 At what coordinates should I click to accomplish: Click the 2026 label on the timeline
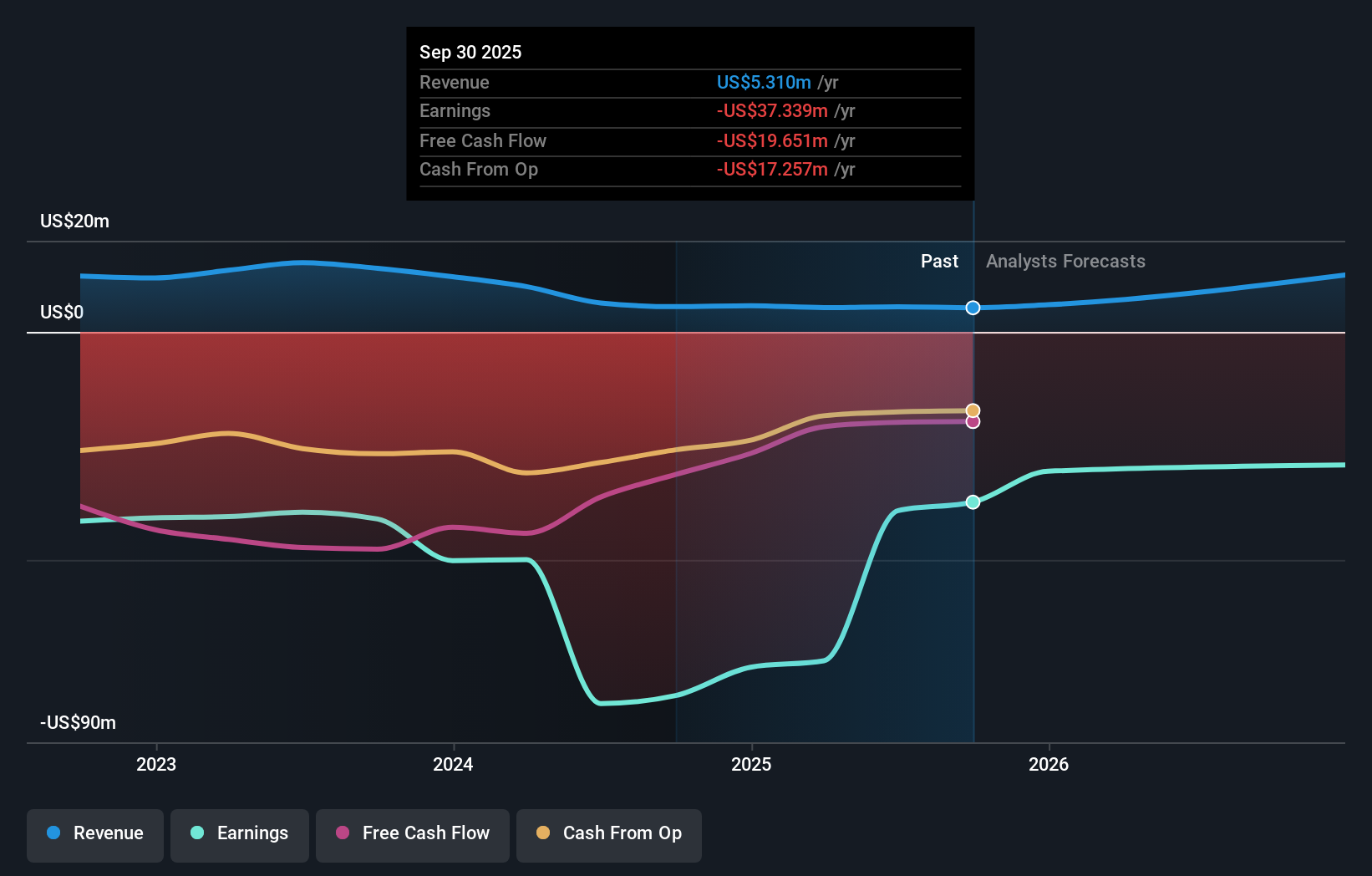tap(1049, 764)
